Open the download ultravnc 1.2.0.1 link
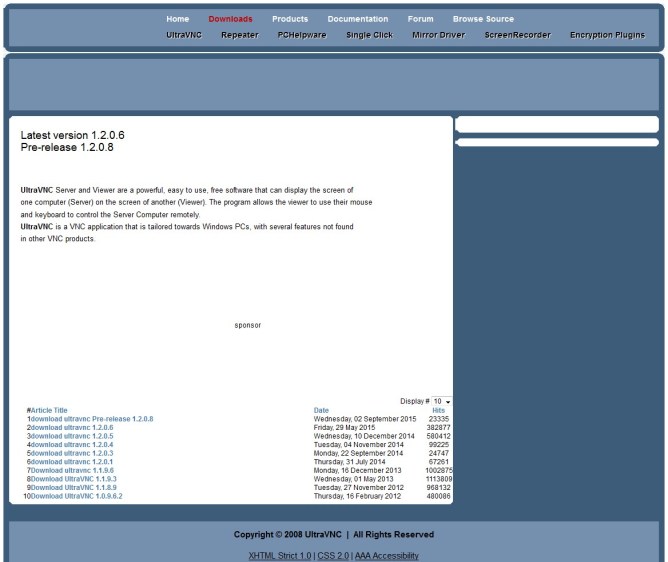The width and height of the screenshot is (668, 562). pos(72,461)
